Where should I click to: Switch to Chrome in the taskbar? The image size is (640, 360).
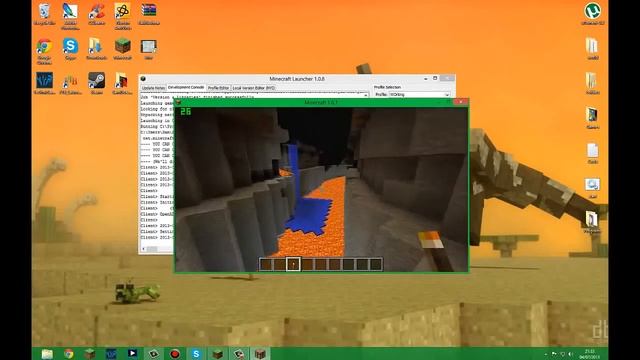click(69, 353)
